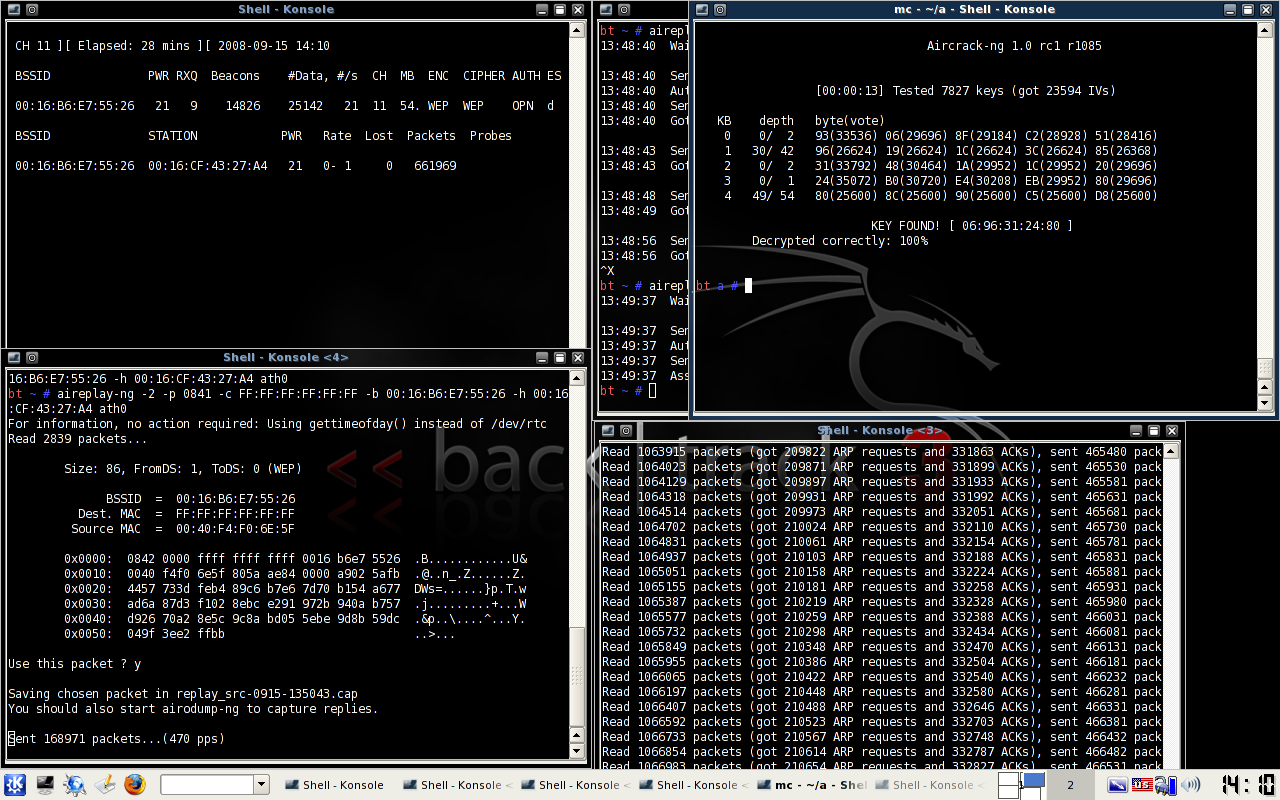Switch to virtual desktop 2 in pager
Image resolution: width=1280 pixels, height=800 pixels.
(x=1070, y=785)
